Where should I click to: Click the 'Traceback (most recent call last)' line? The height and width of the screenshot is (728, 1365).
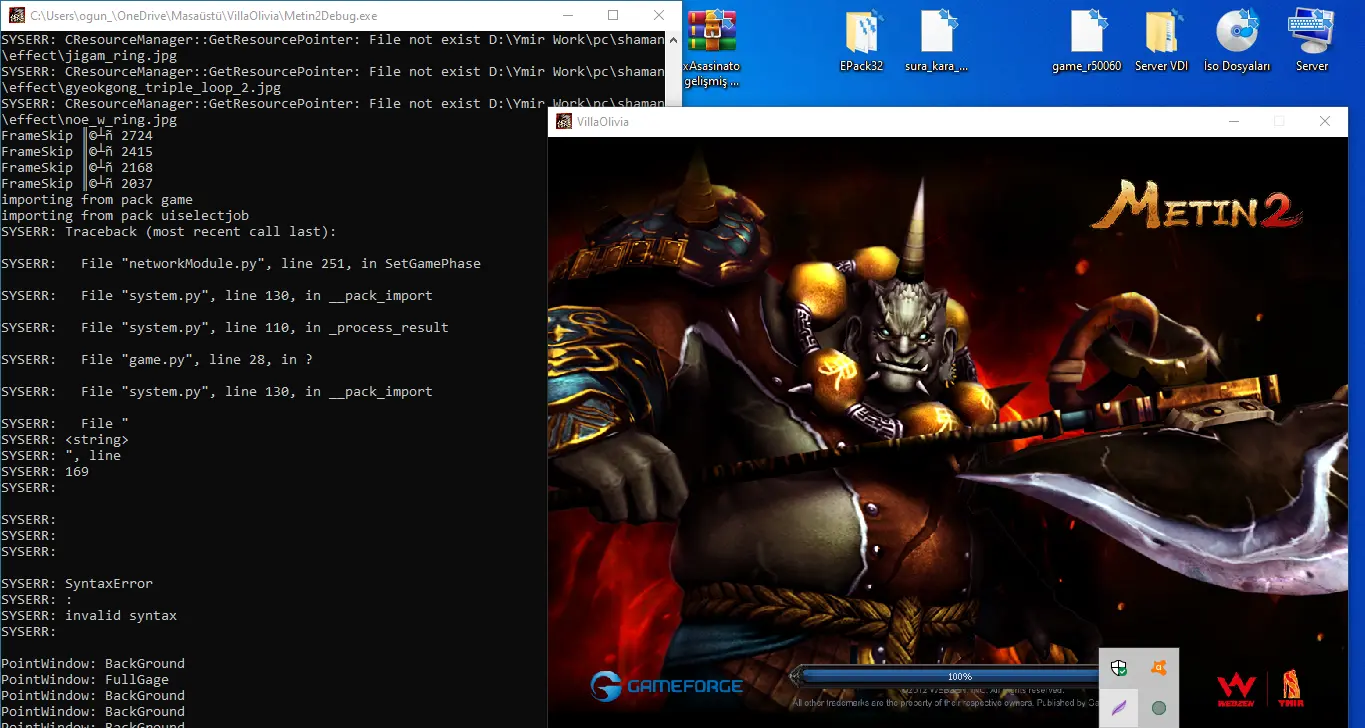click(x=169, y=232)
